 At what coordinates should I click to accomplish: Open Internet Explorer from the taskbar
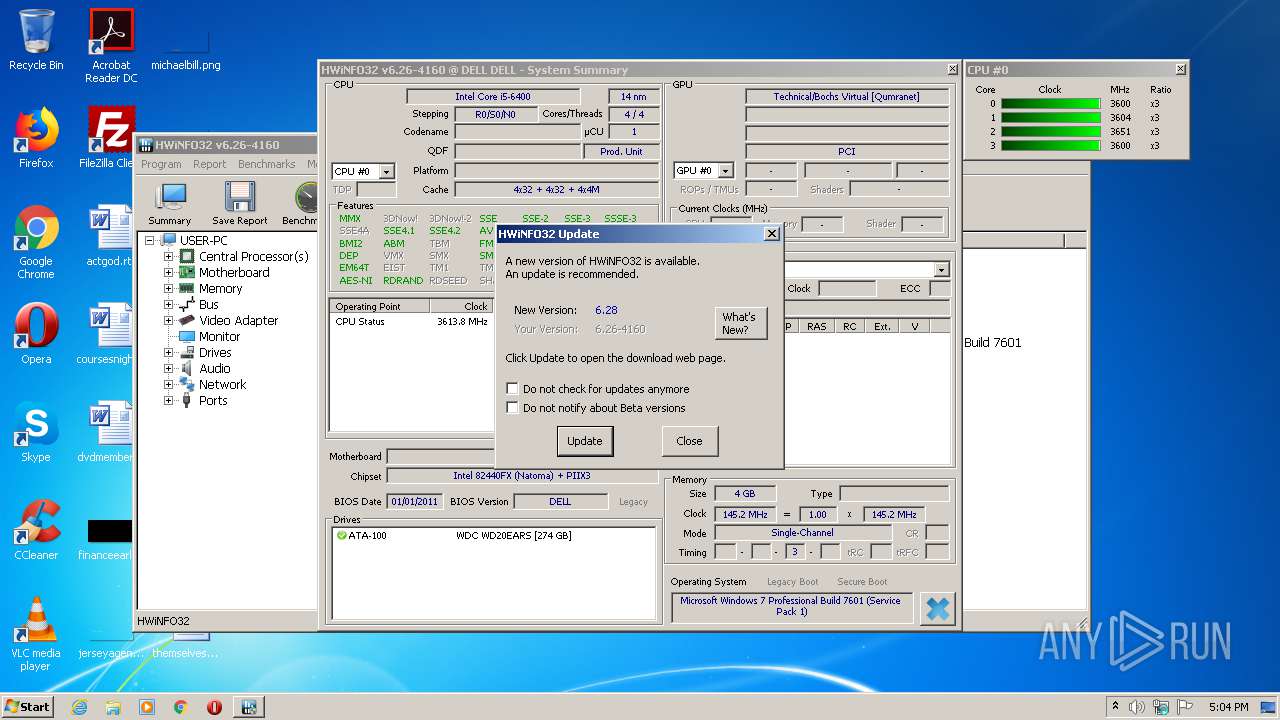click(80, 707)
